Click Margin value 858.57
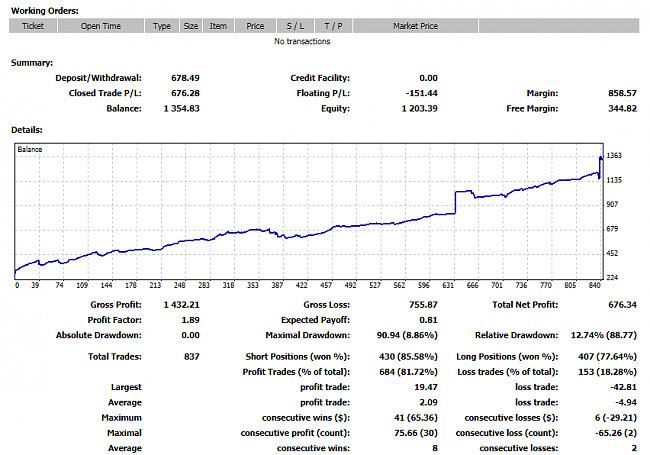 622,93
